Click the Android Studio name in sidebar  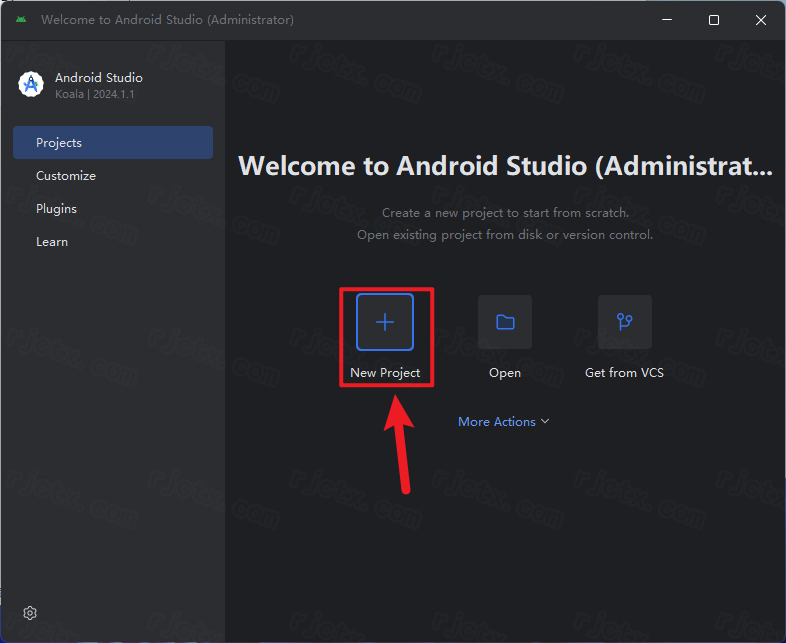coord(99,78)
